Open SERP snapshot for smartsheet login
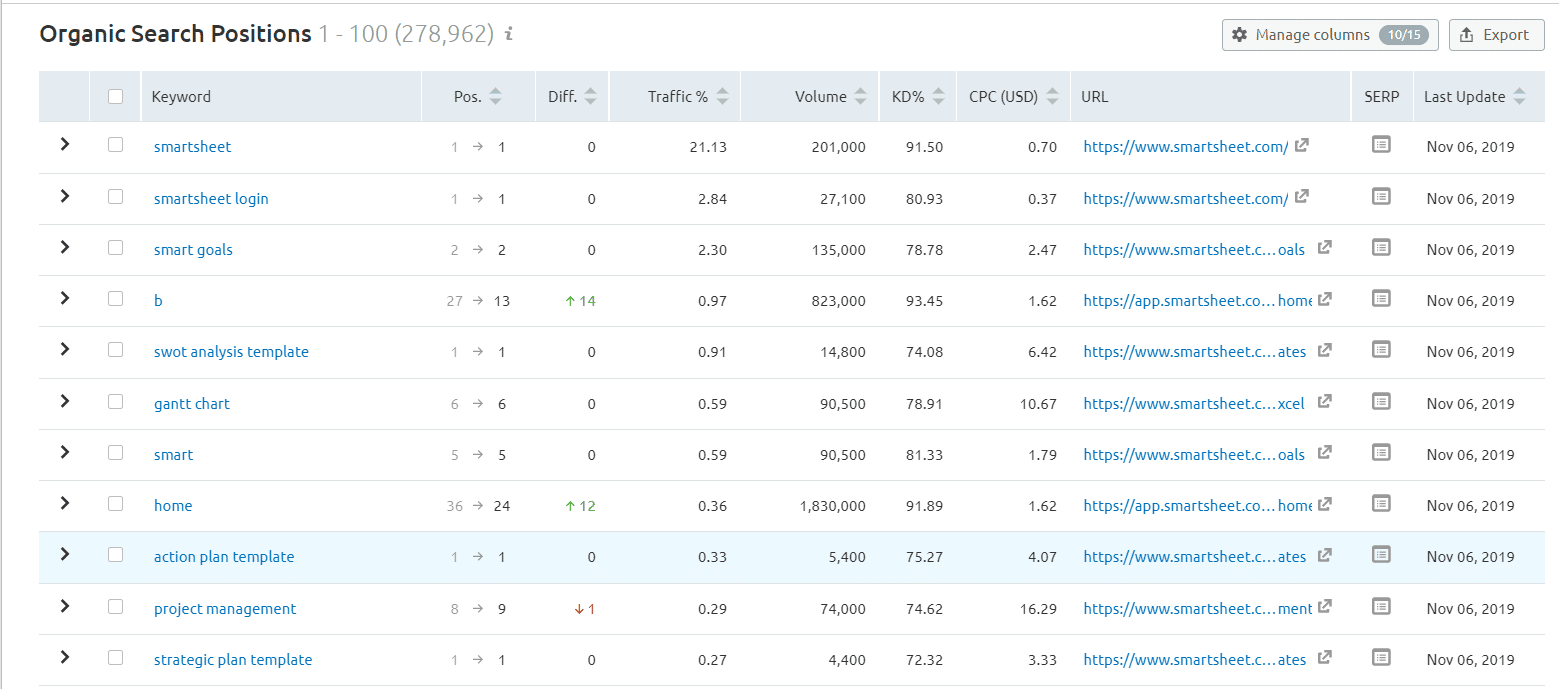This screenshot has width=1559, height=689. (1381, 197)
